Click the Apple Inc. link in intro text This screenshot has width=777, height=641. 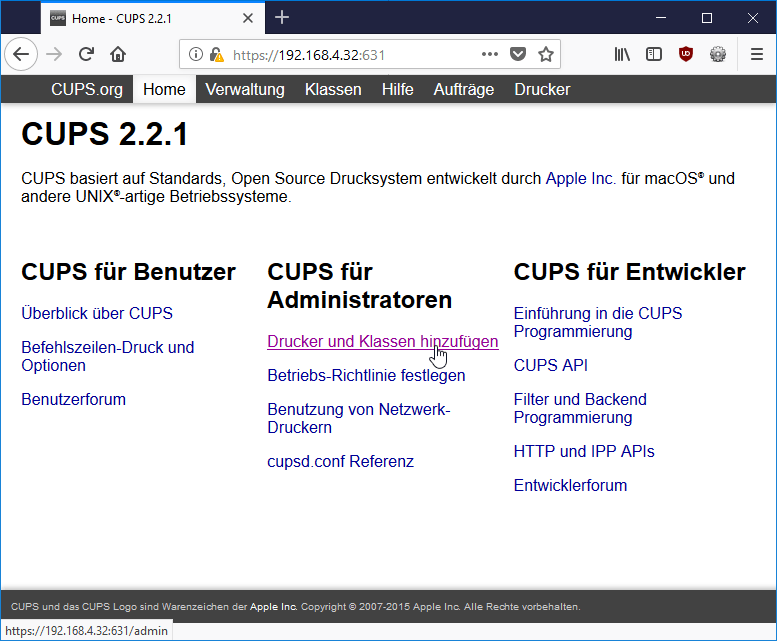[580, 178]
